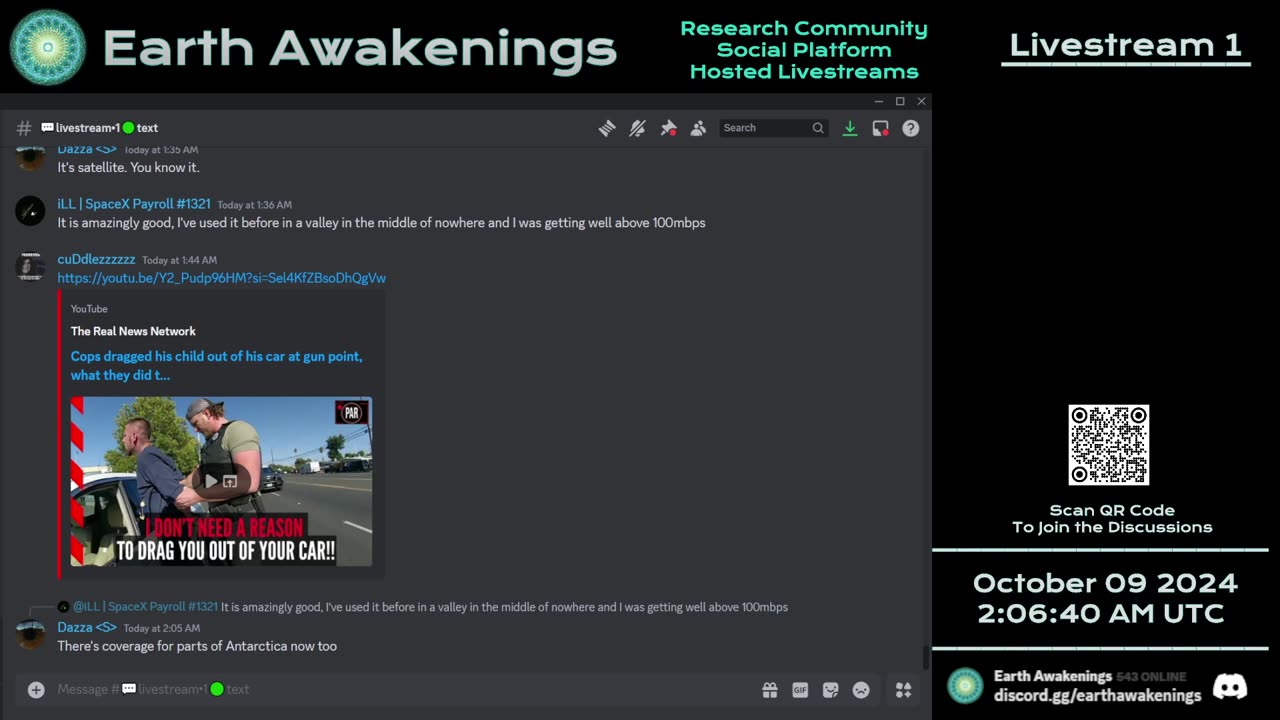Click discord.gg/earthawakenings invite text
The width and height of the screenshot is (1280, 720).
(x=1097, y=695)
